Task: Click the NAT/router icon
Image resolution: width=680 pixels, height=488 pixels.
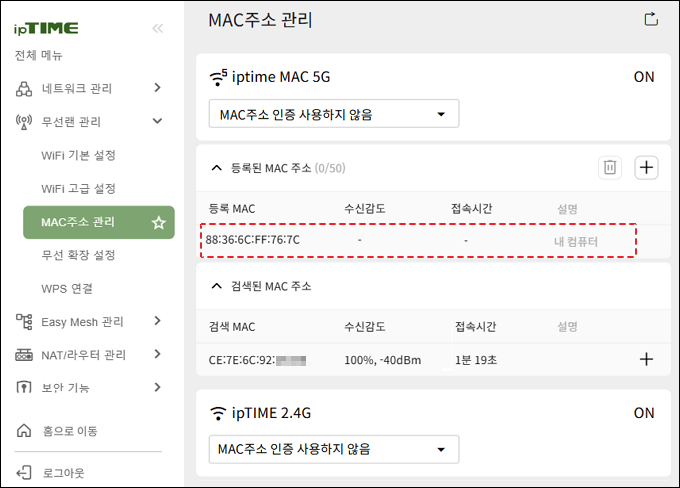Action: tap(24, 355)
